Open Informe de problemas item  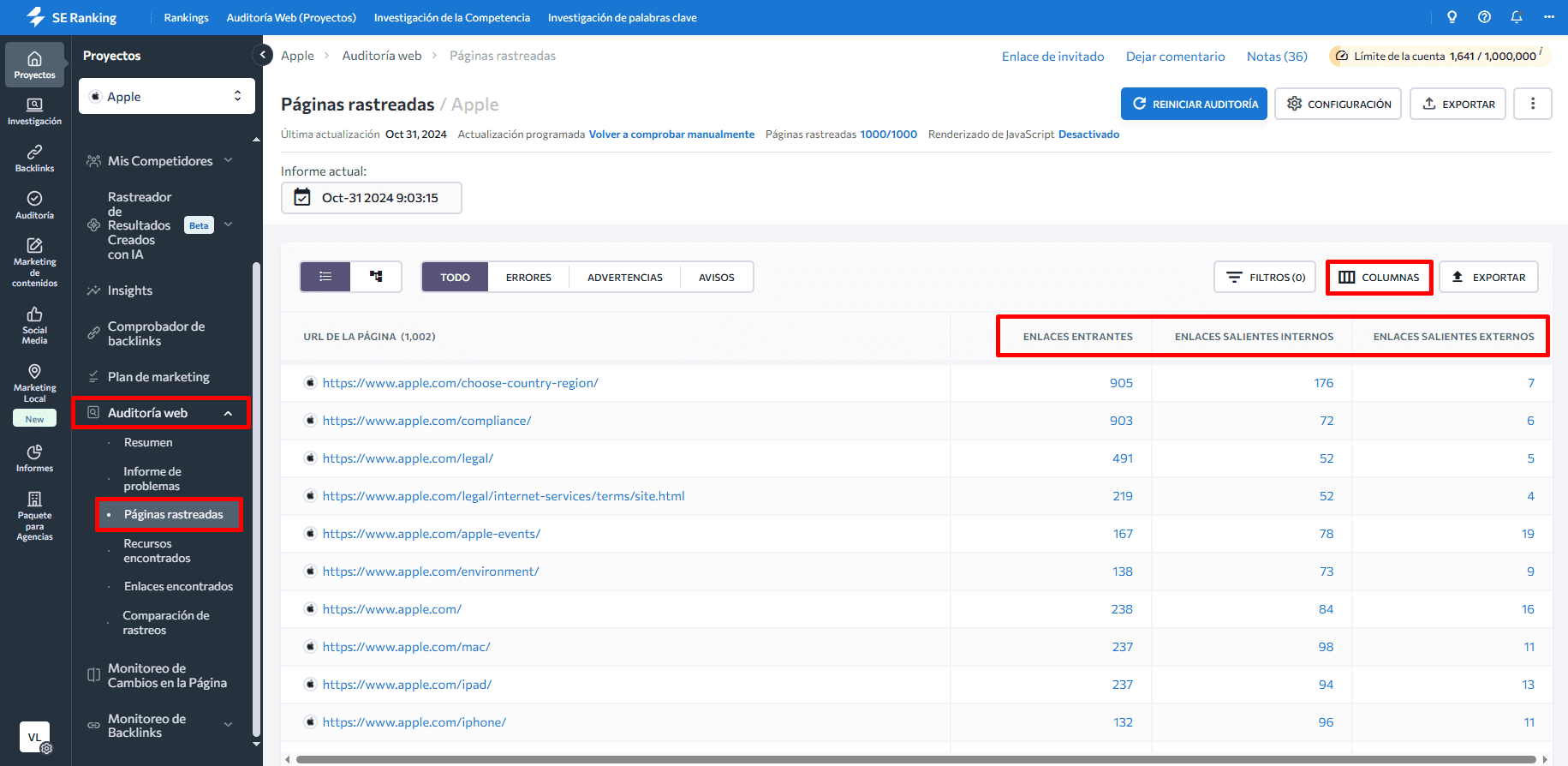(152, 479)
